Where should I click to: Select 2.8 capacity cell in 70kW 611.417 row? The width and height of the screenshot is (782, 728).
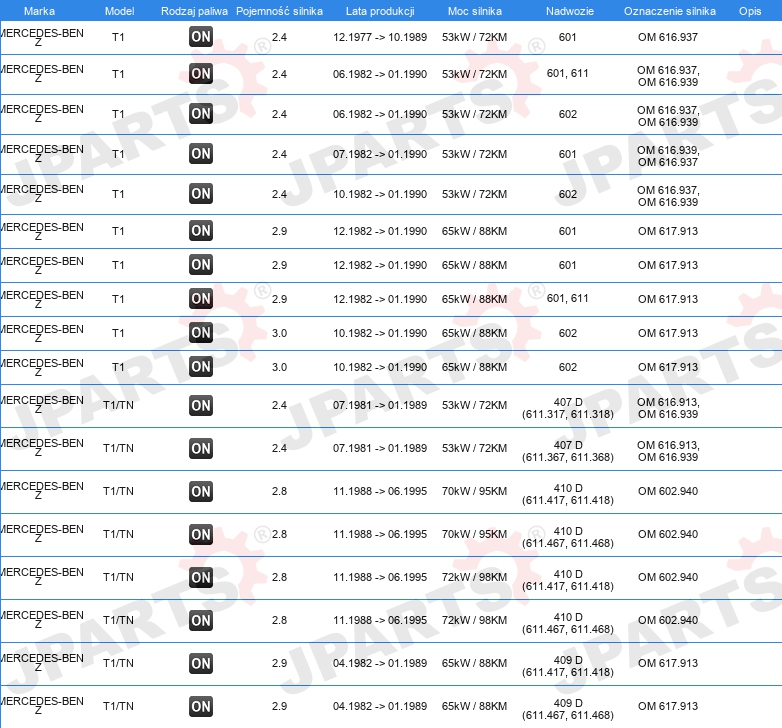pos(279,491)
